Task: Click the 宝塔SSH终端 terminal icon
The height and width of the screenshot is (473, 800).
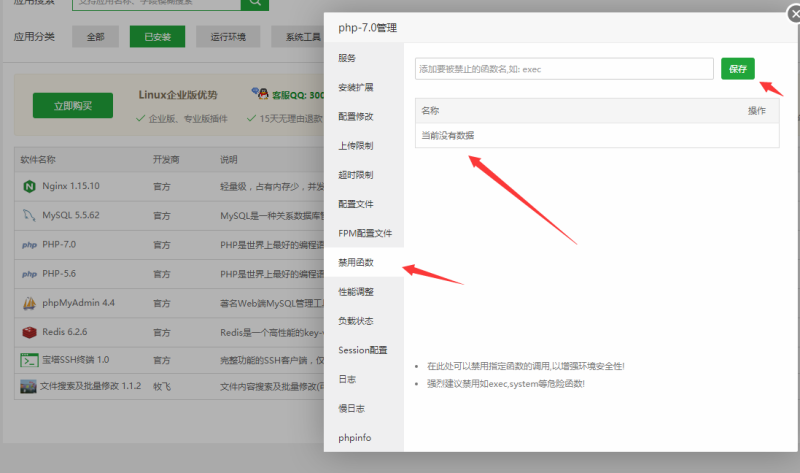Action: [x=29, y=360]
